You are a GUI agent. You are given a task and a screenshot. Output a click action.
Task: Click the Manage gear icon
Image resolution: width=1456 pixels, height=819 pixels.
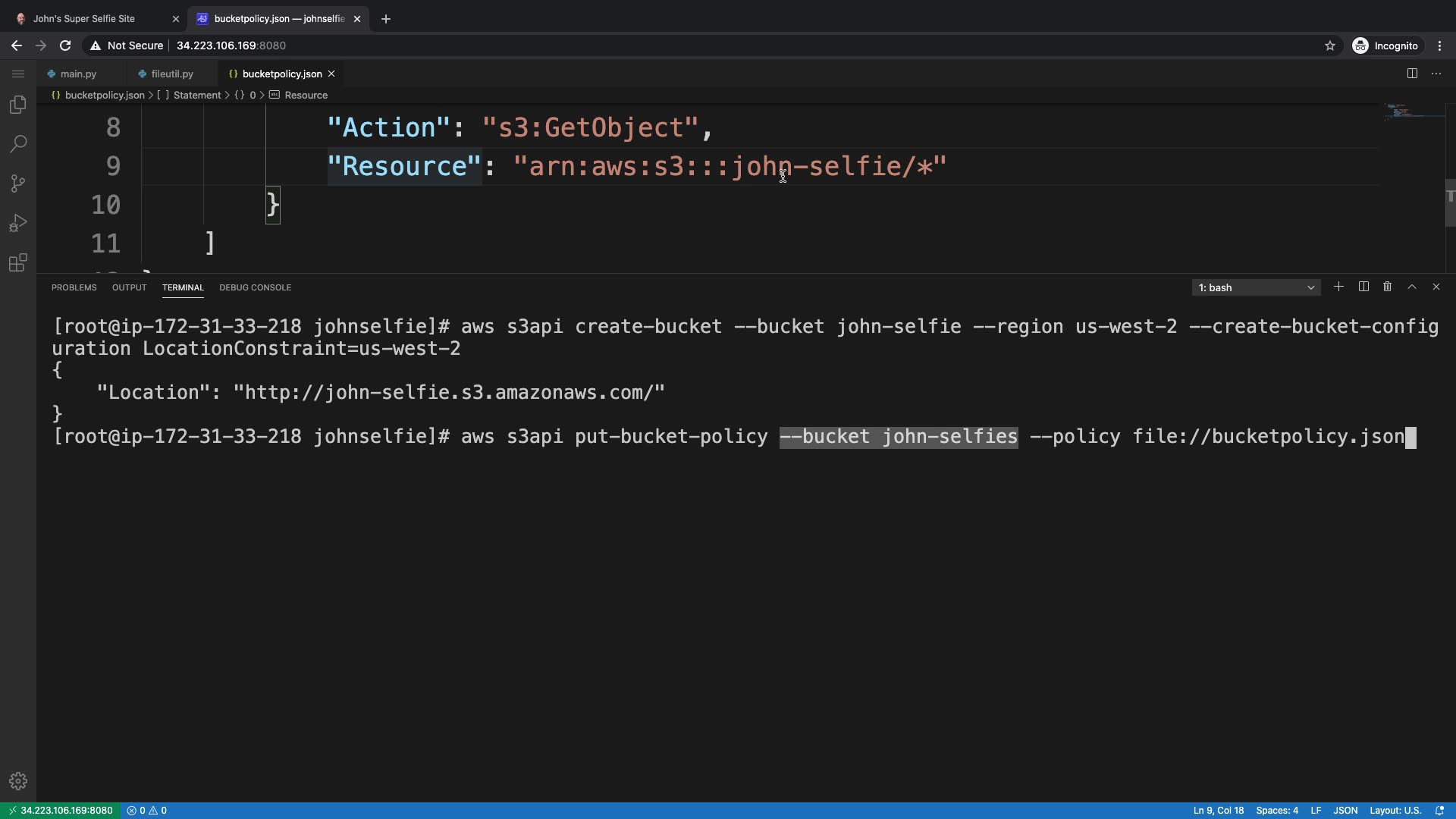[18, 781]
